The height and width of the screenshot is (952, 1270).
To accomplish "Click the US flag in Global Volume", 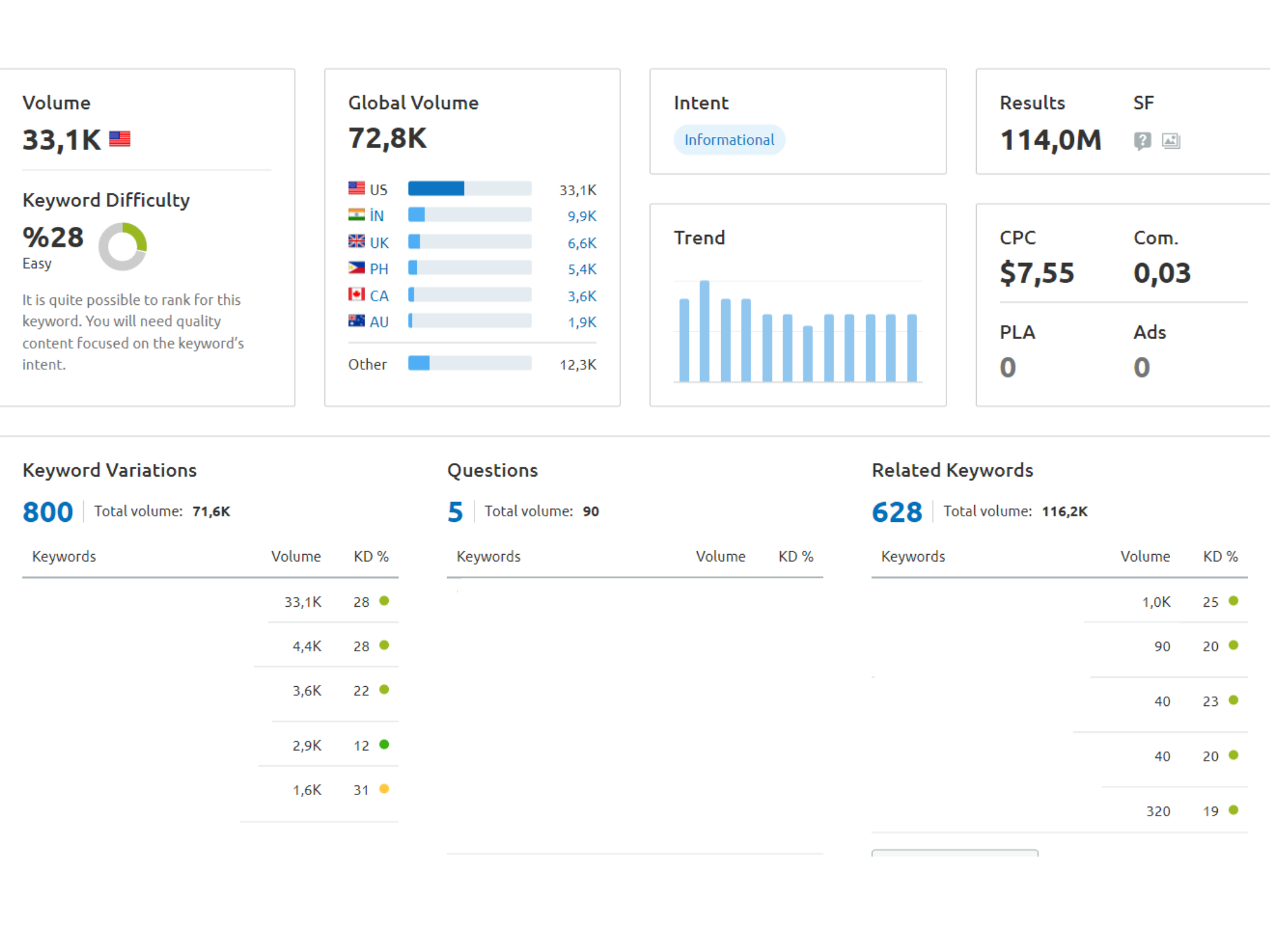I will click(x=357, y=188).
